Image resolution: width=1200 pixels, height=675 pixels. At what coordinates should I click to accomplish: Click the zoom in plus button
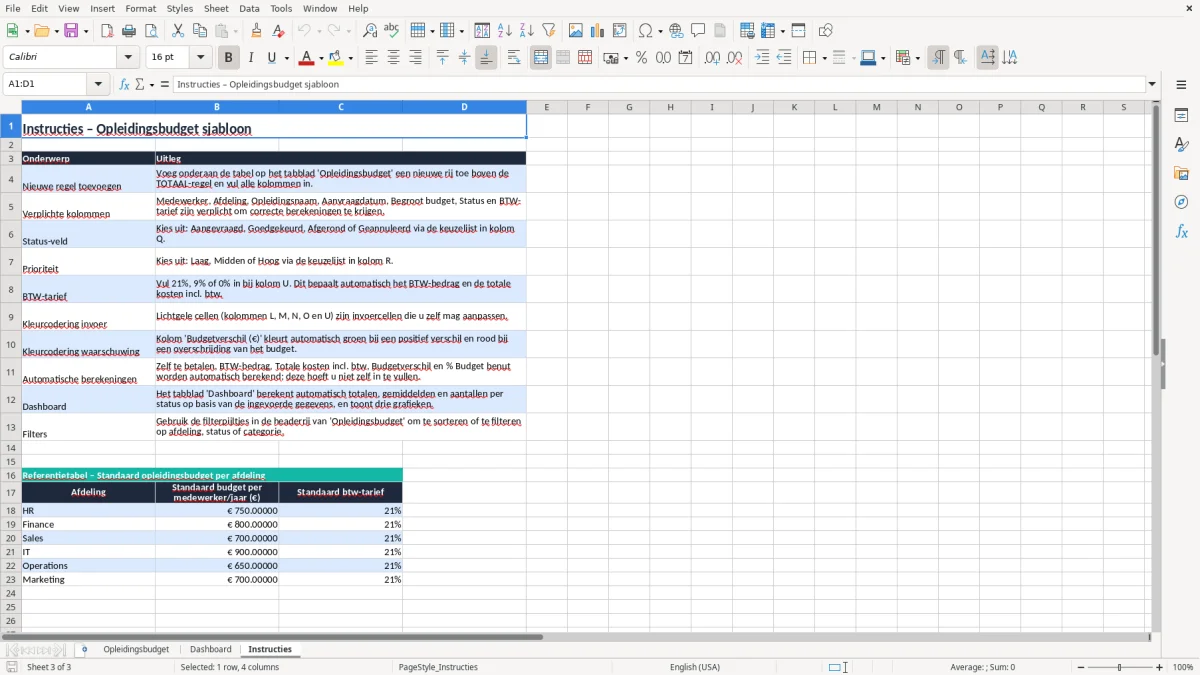click(x=1160, y=667)
